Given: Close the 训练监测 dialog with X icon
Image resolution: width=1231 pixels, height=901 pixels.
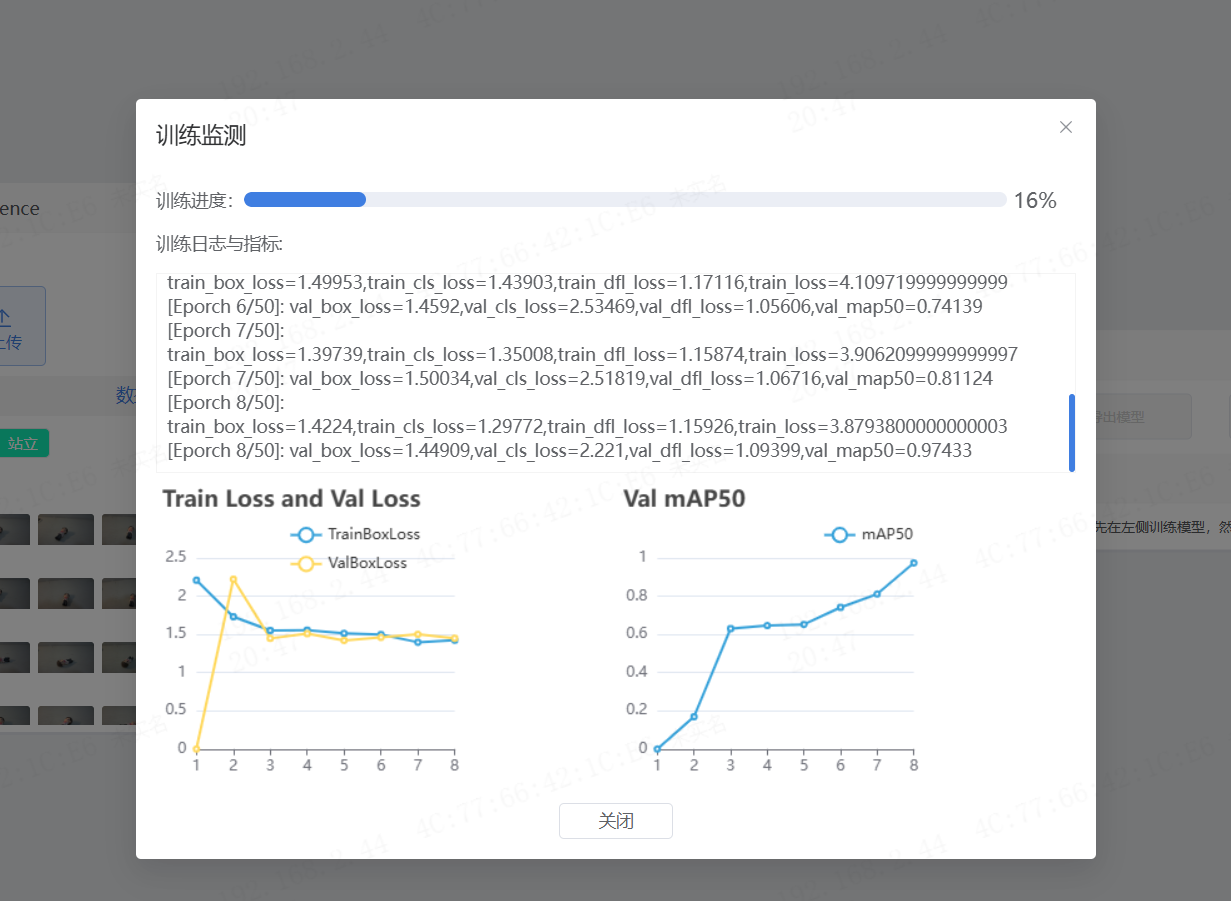Looking at the screenshot, I should coord(1066,127).
